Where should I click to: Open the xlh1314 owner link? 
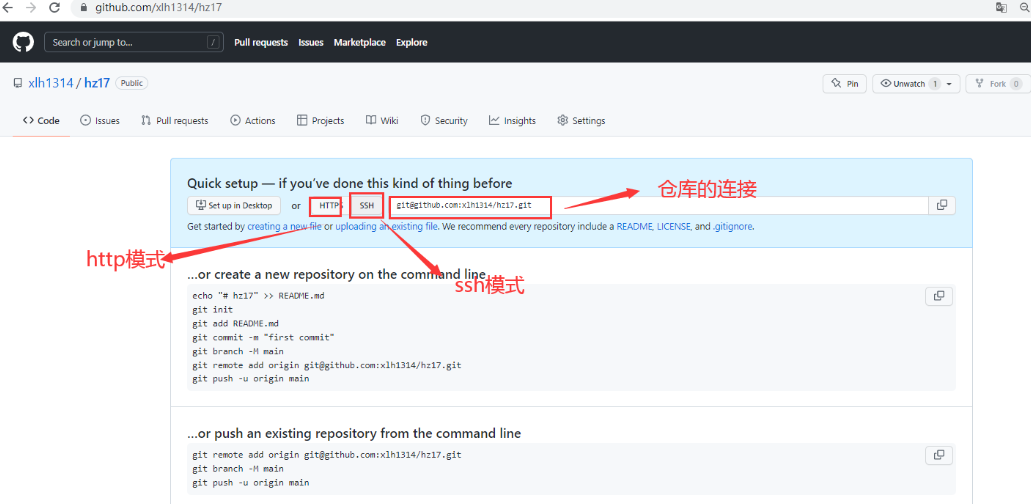51,83
